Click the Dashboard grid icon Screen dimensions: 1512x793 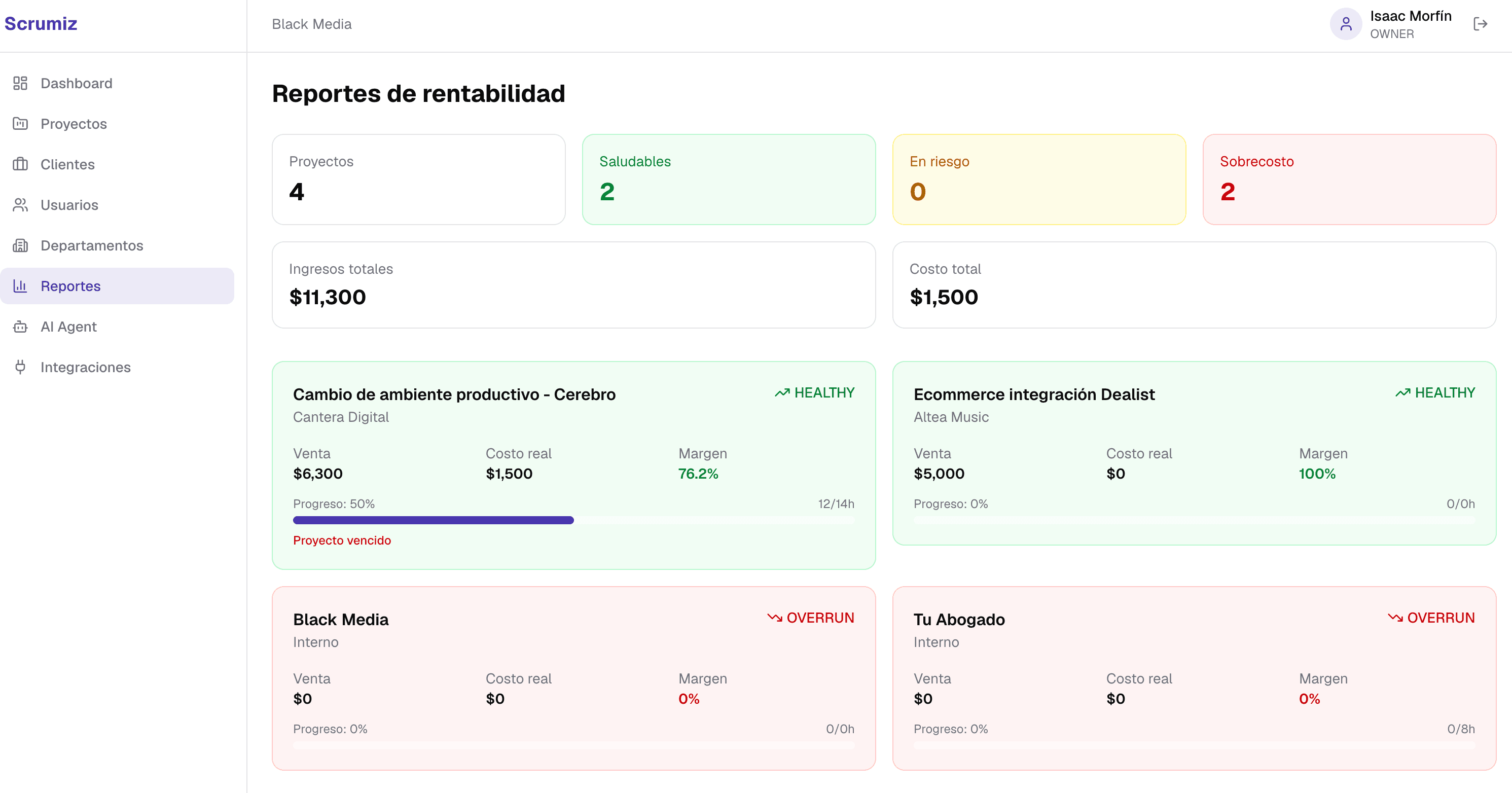pyautogui.click(x=21, y=83)
